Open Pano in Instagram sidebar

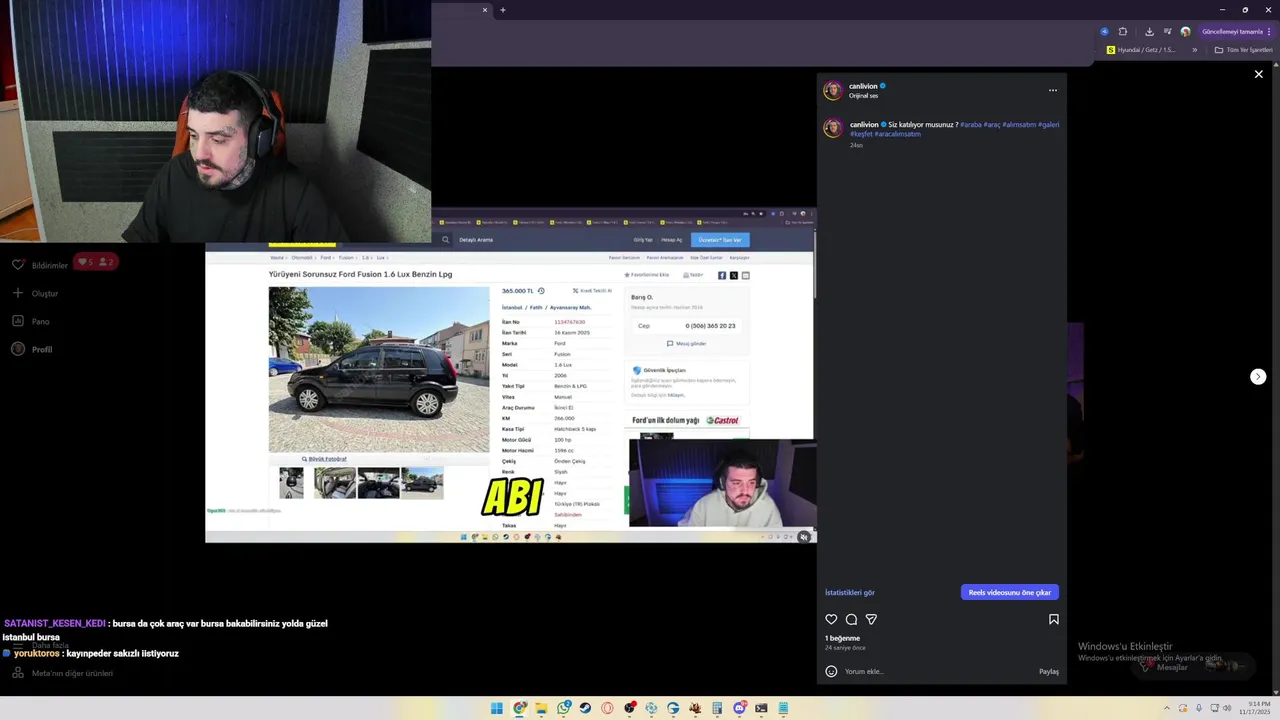click(x=30, y=321)
